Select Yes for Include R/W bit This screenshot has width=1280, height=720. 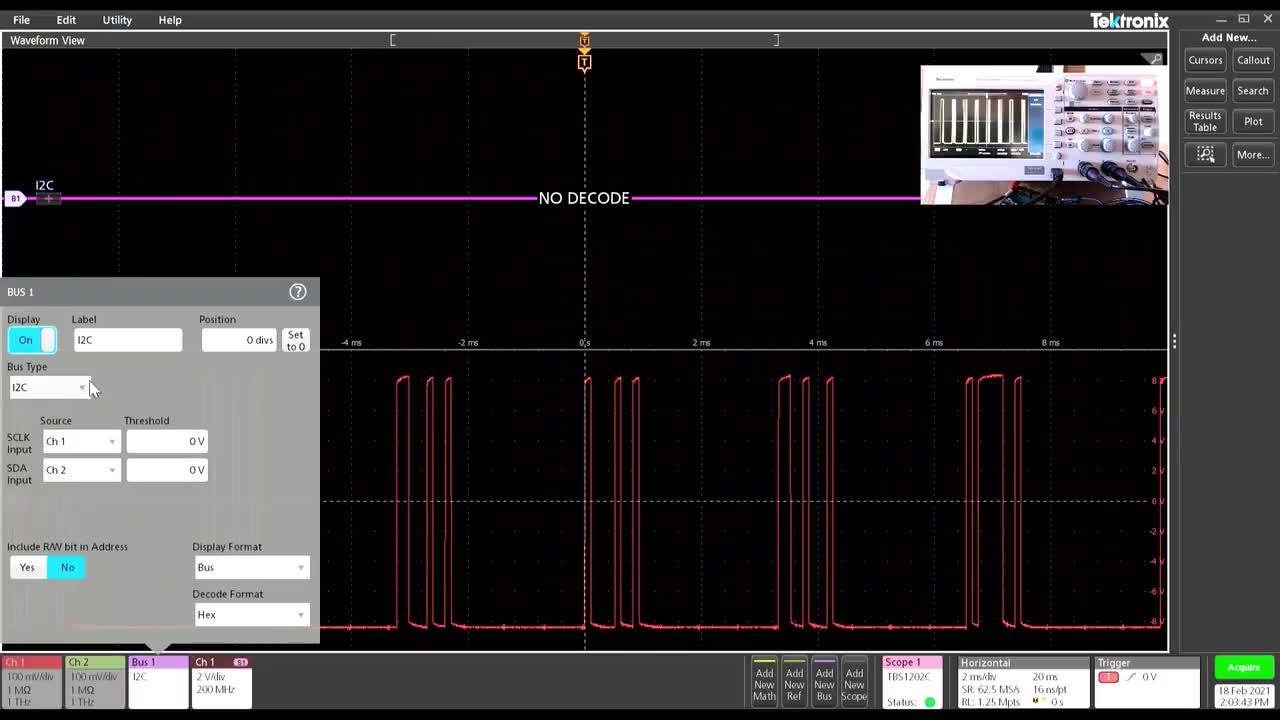coord(27,567)
